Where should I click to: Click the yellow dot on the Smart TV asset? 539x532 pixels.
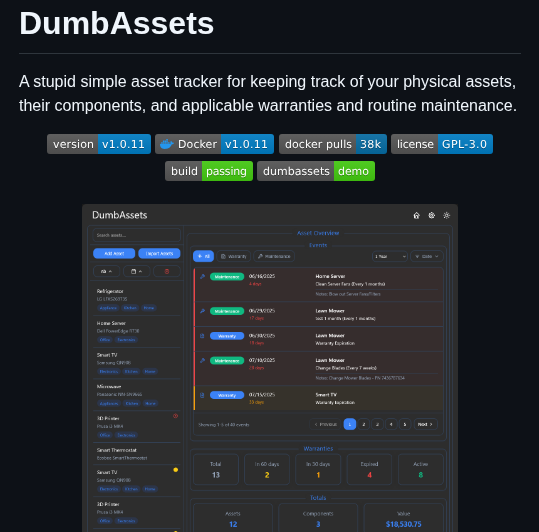(175, 470)
